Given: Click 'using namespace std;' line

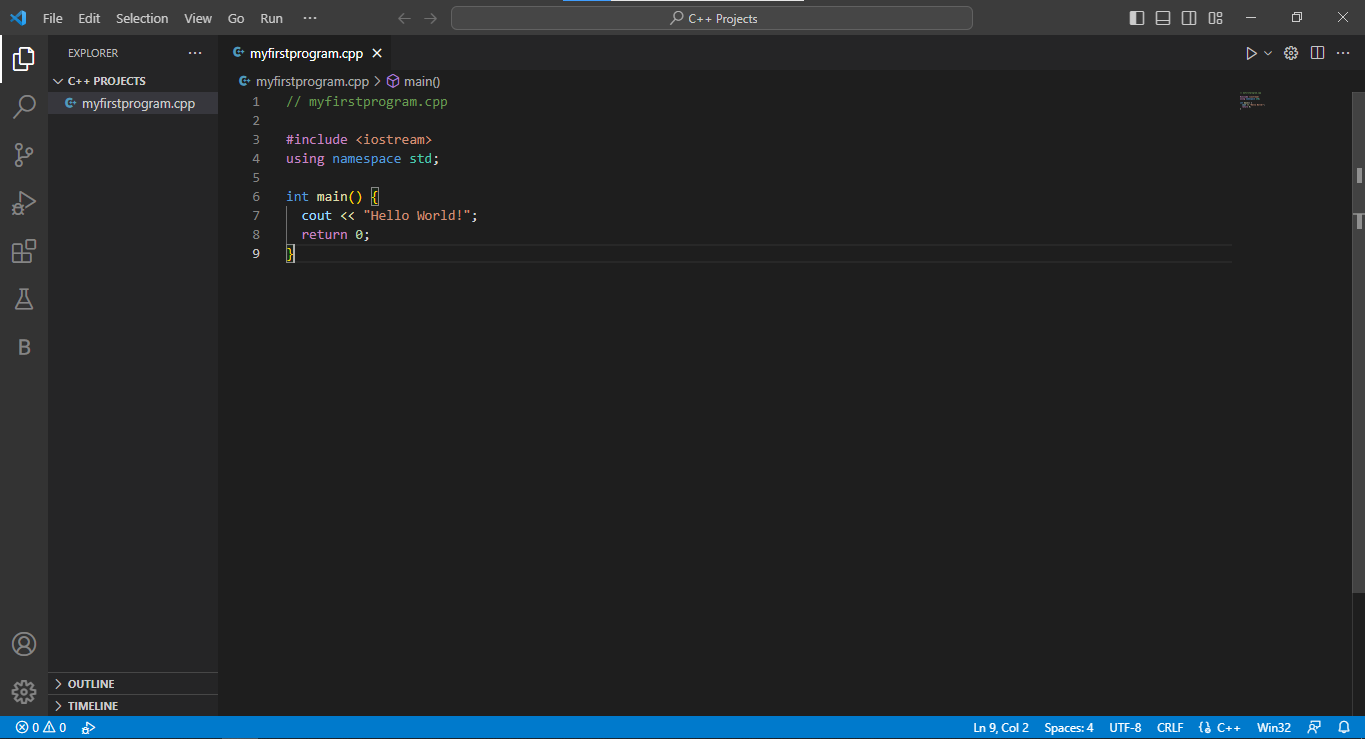Looking at the screenshot, I should point(363,159).
